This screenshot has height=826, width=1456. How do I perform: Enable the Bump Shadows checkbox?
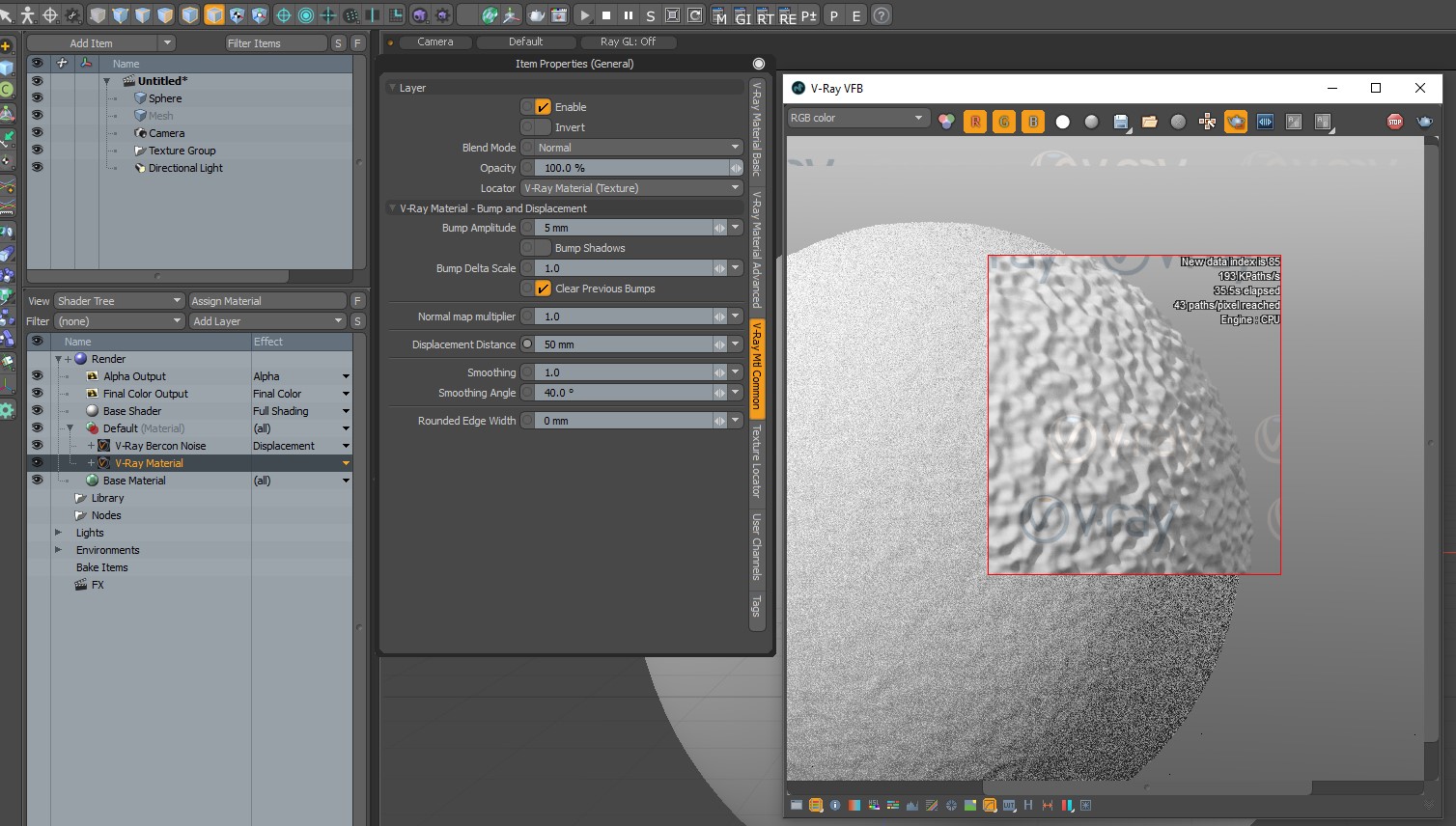pyautogui.click(x=543, y=248)
